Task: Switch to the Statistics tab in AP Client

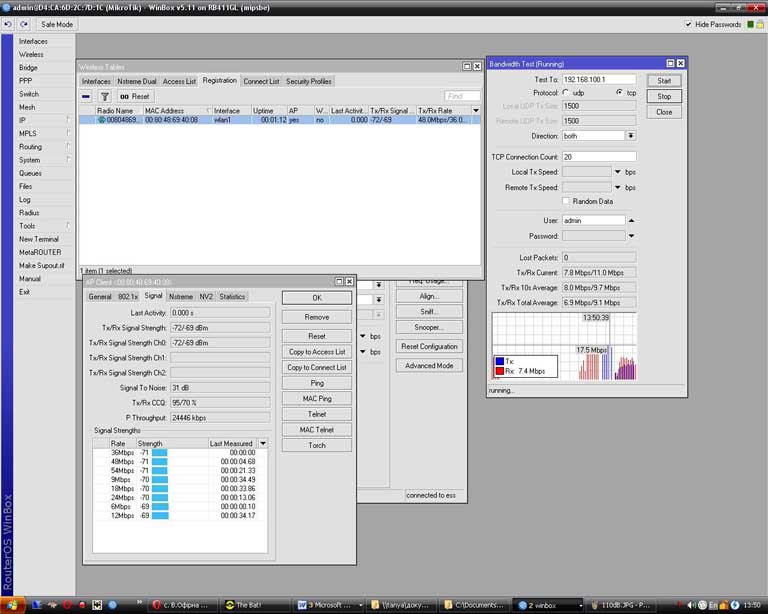Action: pyautogui.click(x=232, y=296)
